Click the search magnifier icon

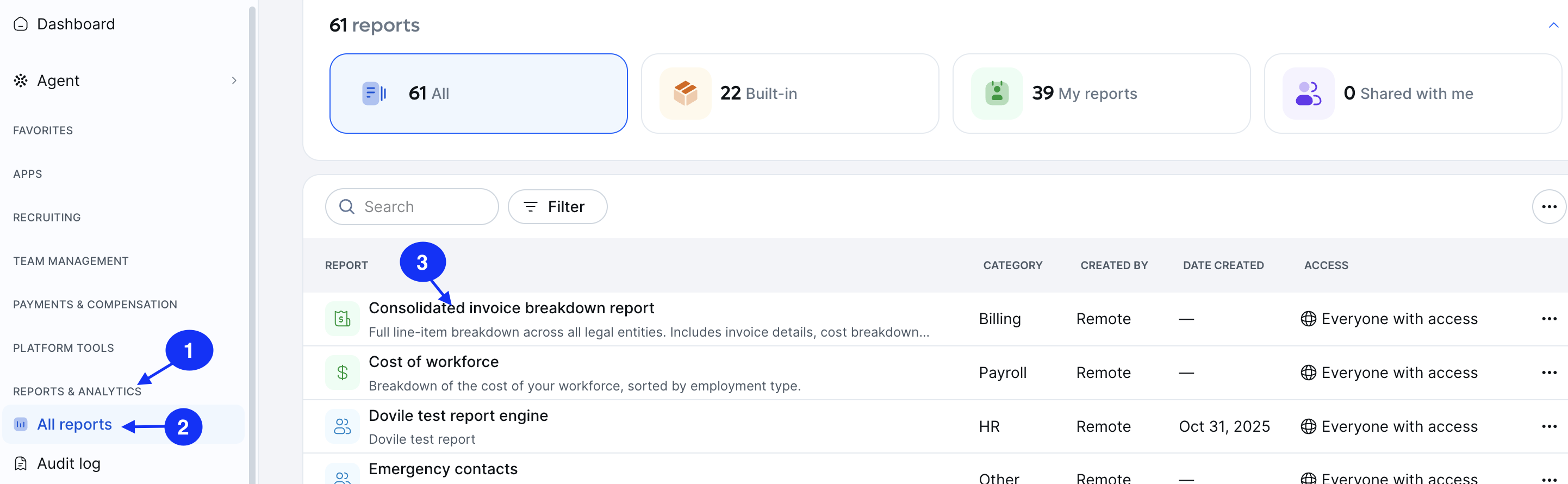click(347, 207)
